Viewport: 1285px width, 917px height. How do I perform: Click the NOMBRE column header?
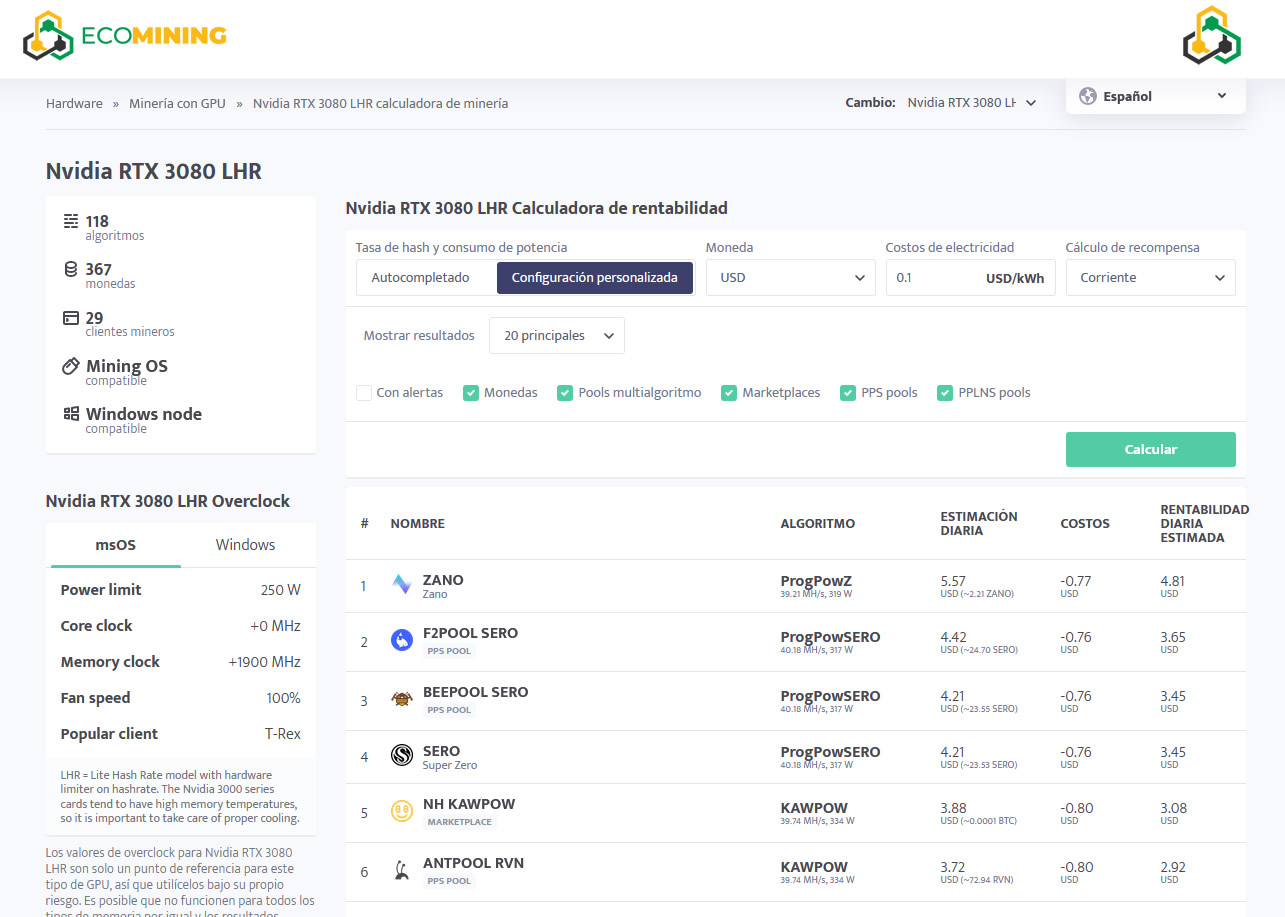[x=417, y=524]
